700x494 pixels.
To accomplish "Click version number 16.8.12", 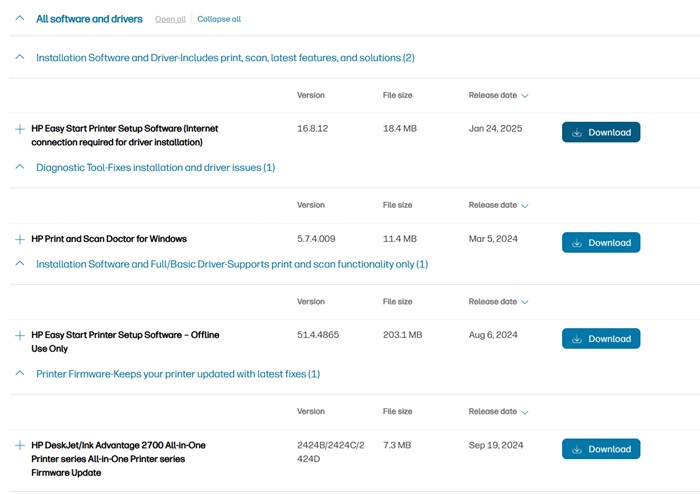I will (x=312, y=129).
